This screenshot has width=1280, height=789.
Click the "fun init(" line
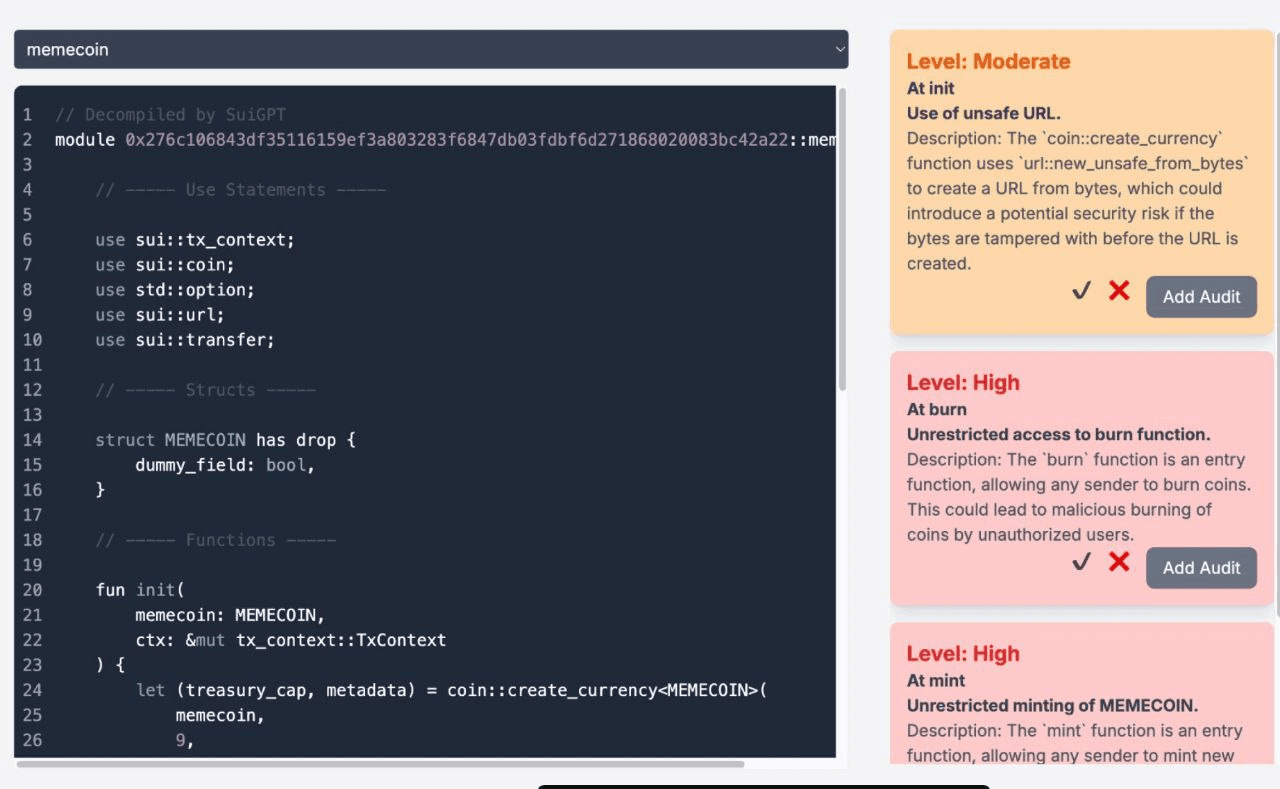coord(140,590)
